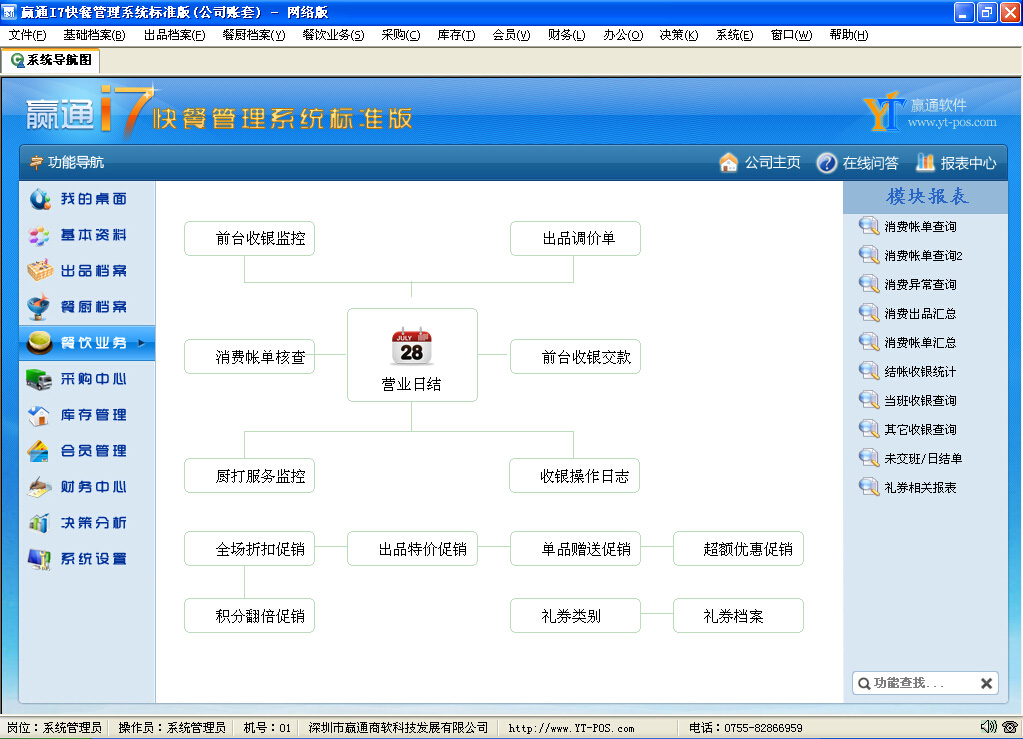The height and width of the screenshot is (739, 1023).
Task: Open the 库存(T) menu
Action: pyautogui.click(x=457, y=35)
